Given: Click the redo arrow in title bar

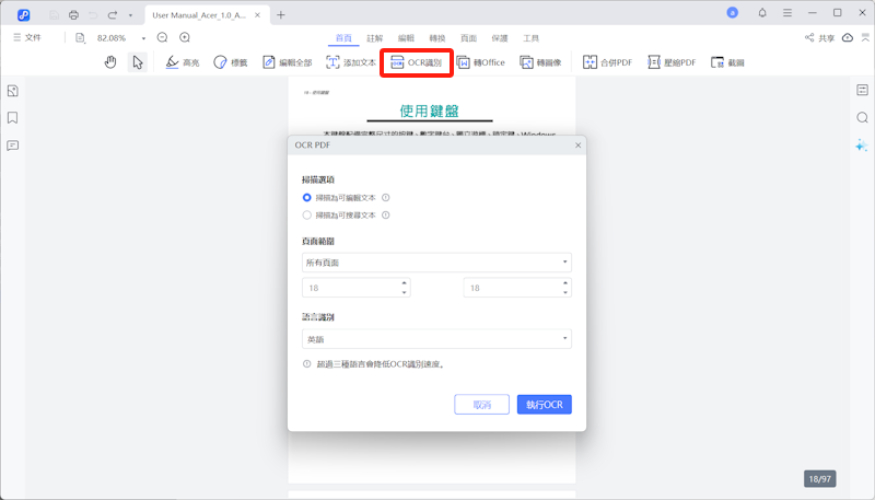Looking at the screenshot, I should (x=112, y=15).
